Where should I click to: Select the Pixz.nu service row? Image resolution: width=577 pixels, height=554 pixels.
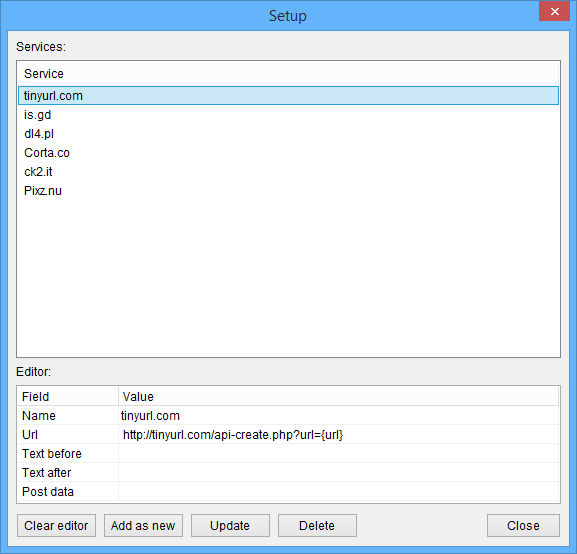[288, 191]
